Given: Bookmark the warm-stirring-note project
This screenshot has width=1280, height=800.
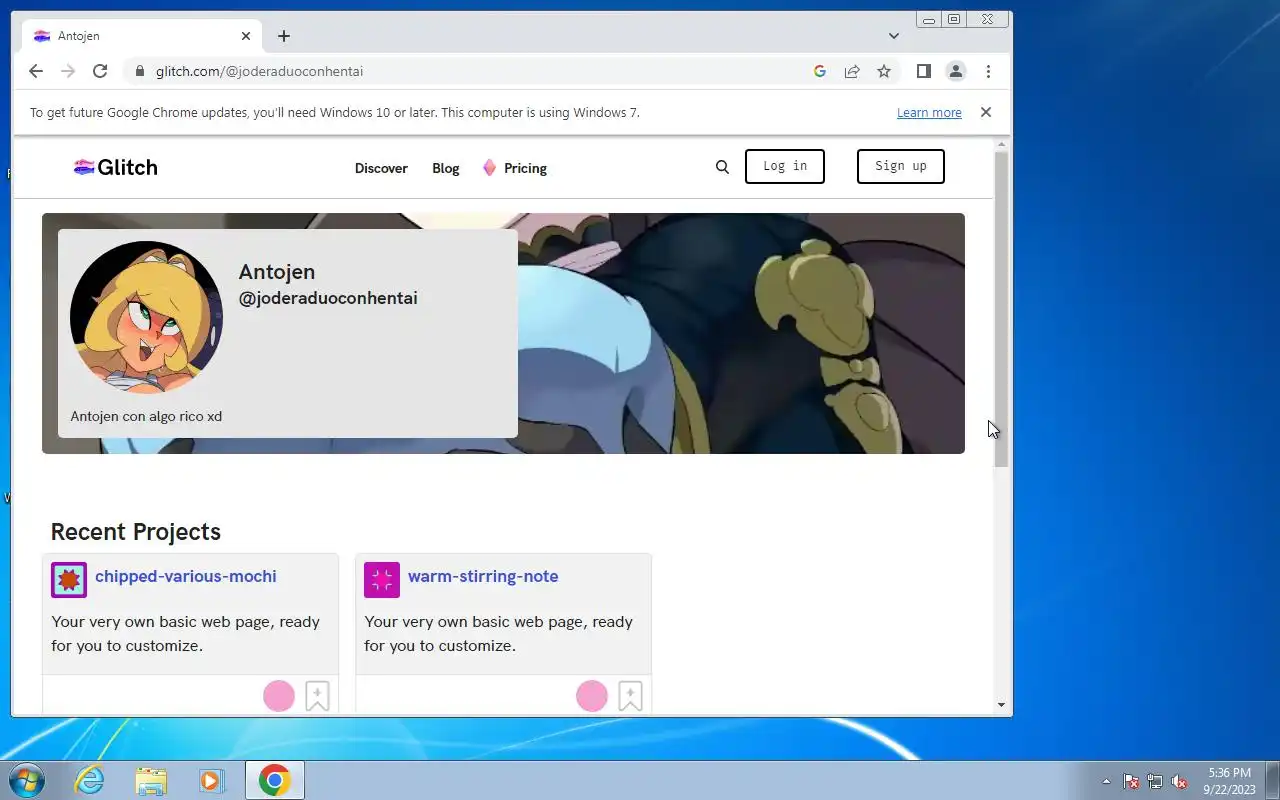Looking at the screenshot, I should pos(630,696).
